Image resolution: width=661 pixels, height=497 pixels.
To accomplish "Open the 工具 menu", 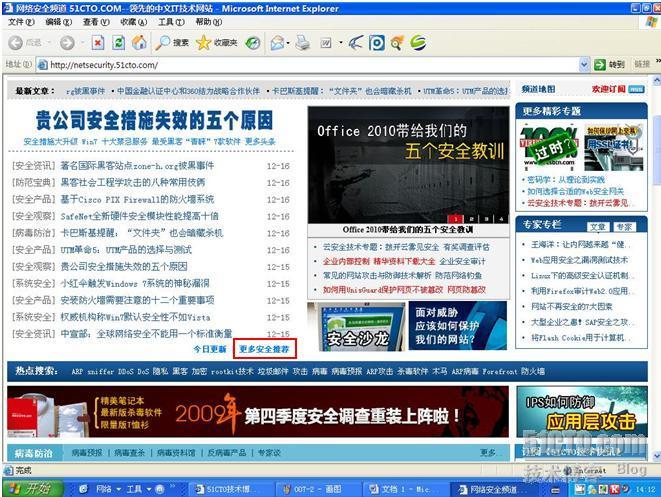I will [171, 22].
